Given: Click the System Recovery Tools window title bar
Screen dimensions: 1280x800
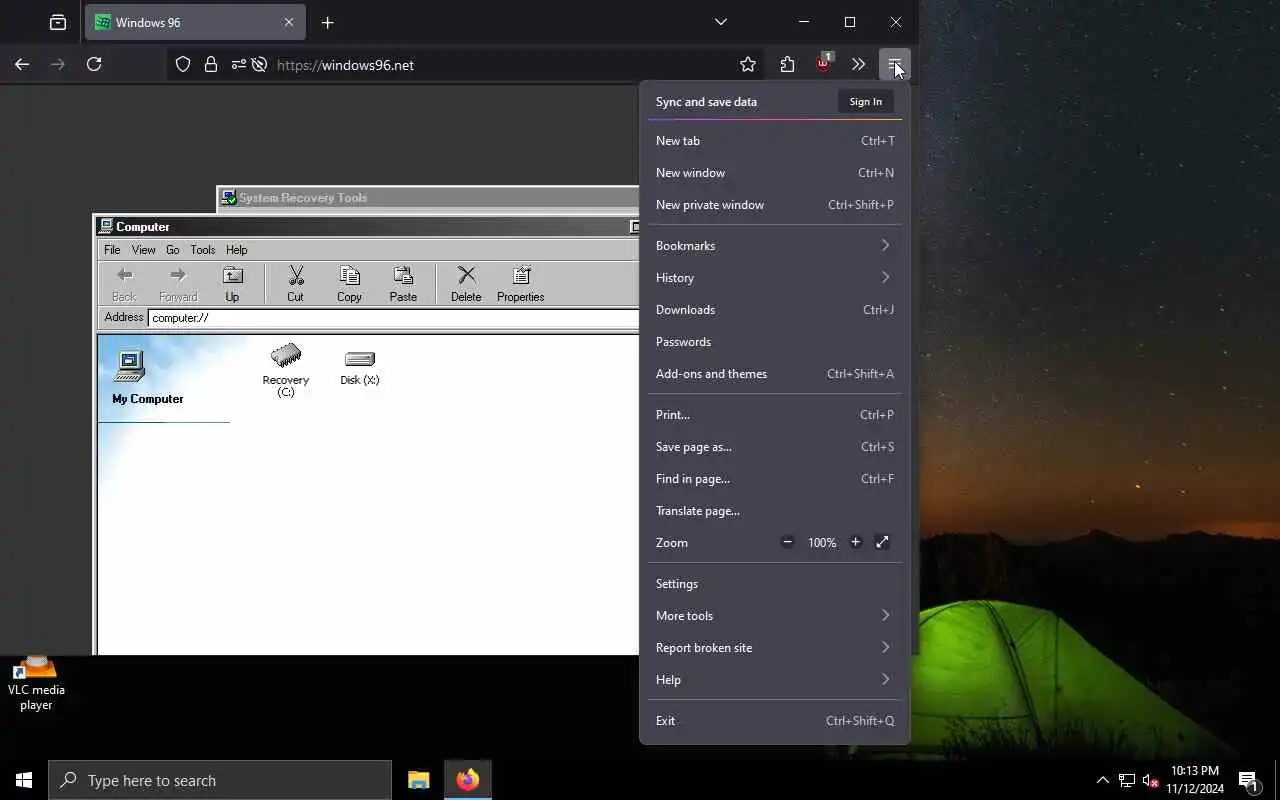Looking at the screenshot, I should (x=428, y=198).
